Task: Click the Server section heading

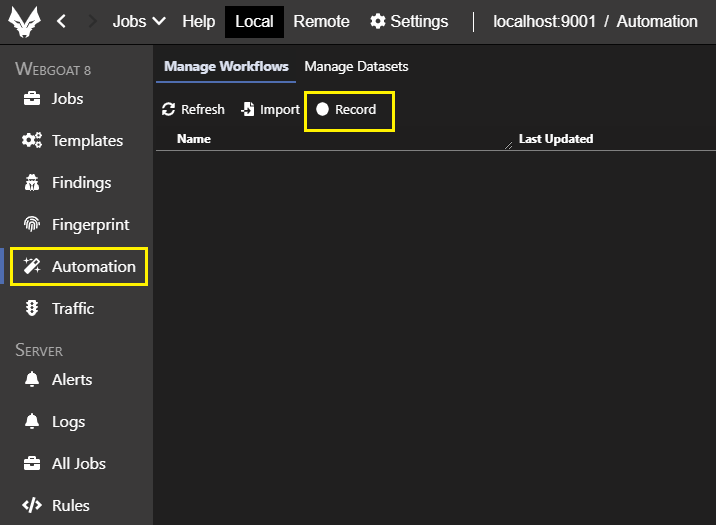Action: 39,350
